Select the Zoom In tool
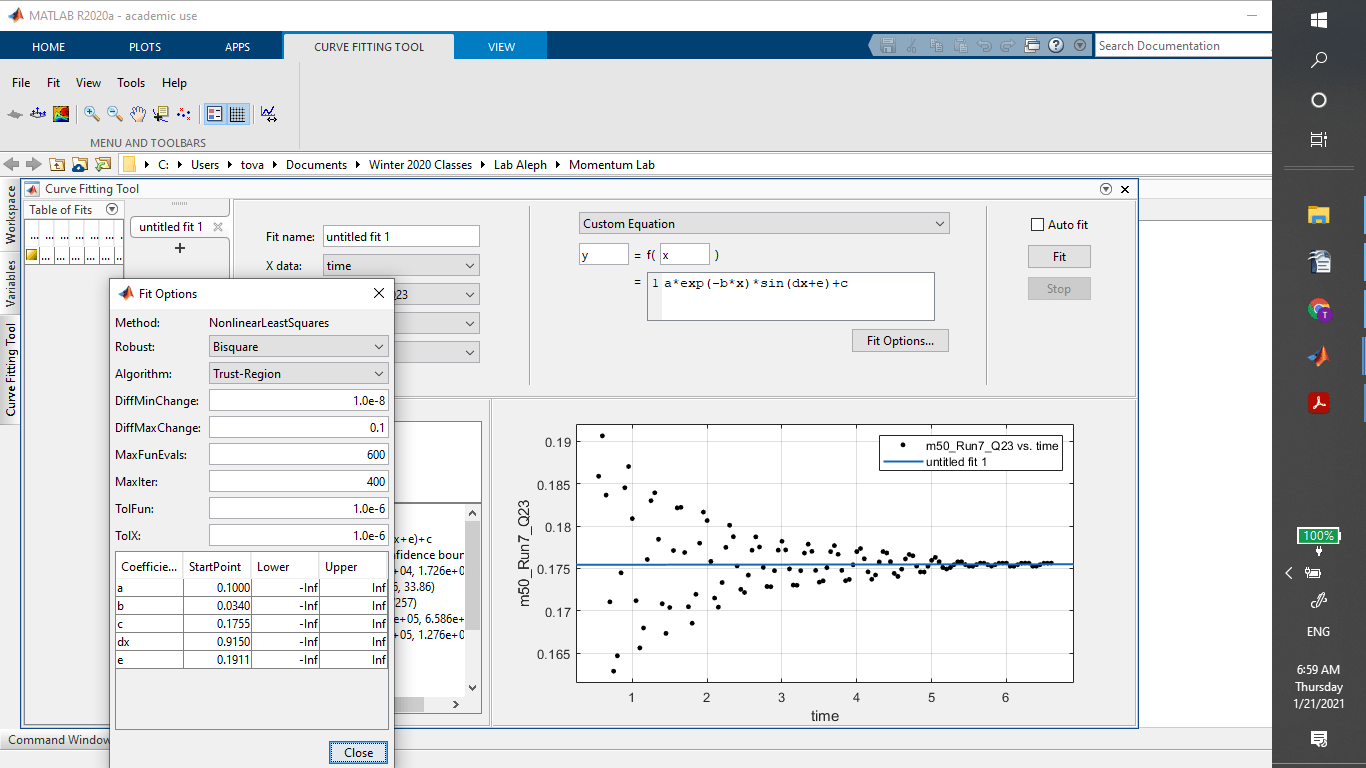This screenshot has width=1366, height=768. 90,113
